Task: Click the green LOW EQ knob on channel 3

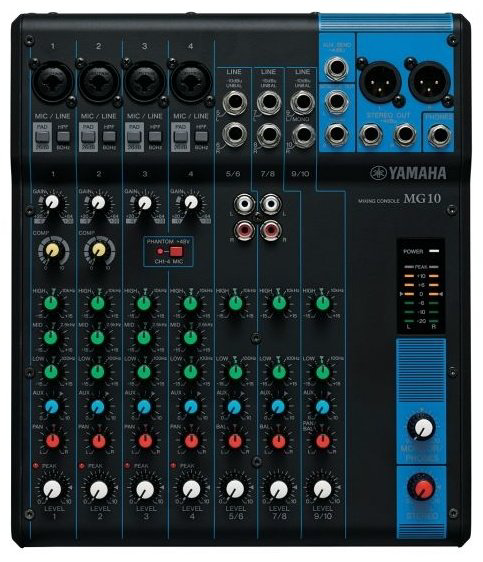Action: point(144,372)
